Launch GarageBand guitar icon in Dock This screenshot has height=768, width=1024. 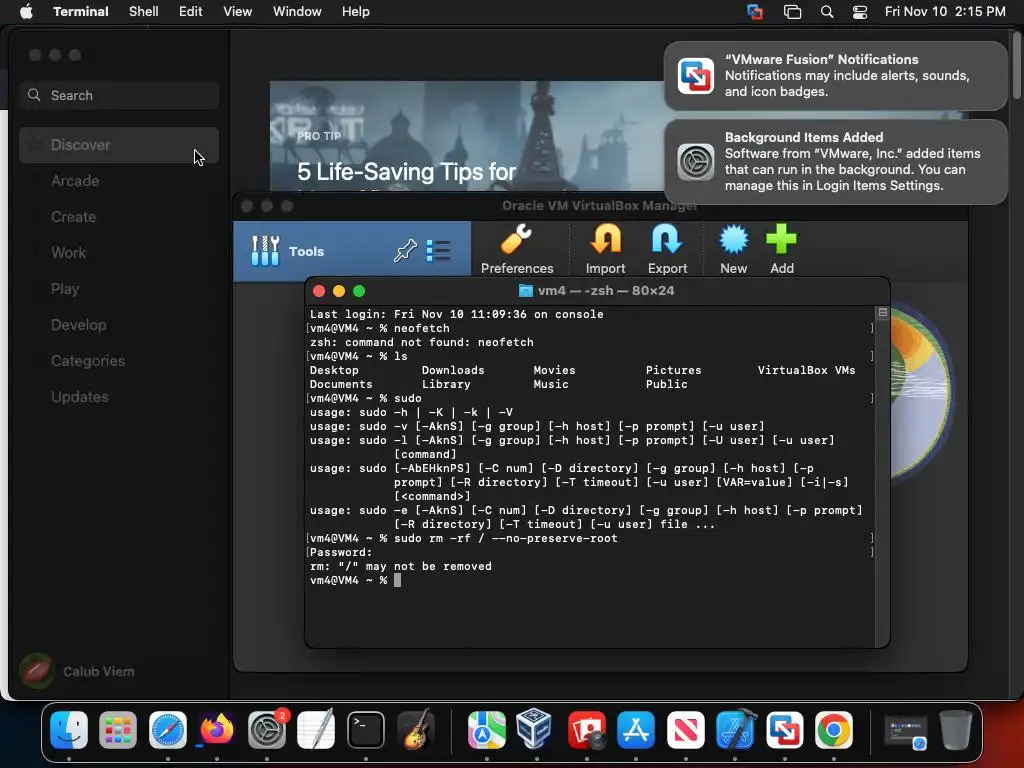415,729
